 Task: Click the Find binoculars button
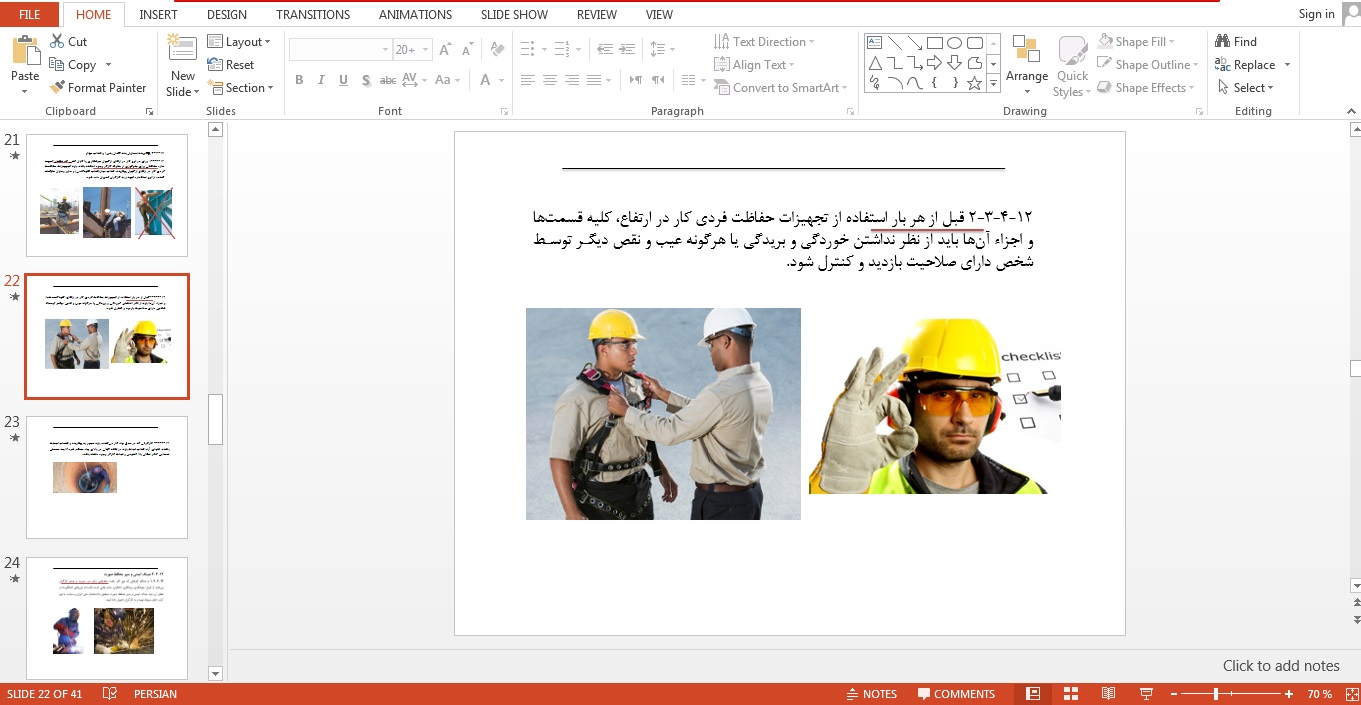1236,41
